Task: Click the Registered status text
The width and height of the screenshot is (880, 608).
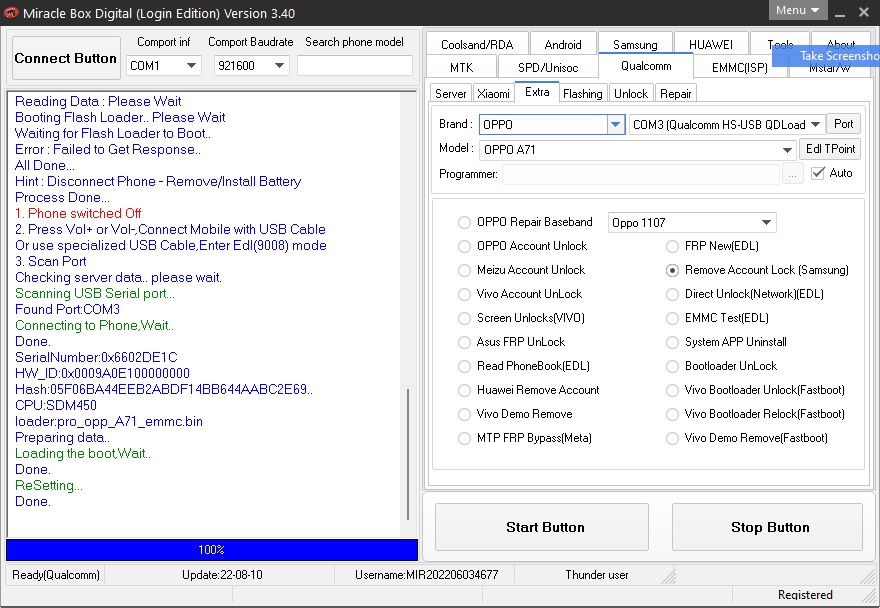Action: pyautogui.click(x=805, y=595)
